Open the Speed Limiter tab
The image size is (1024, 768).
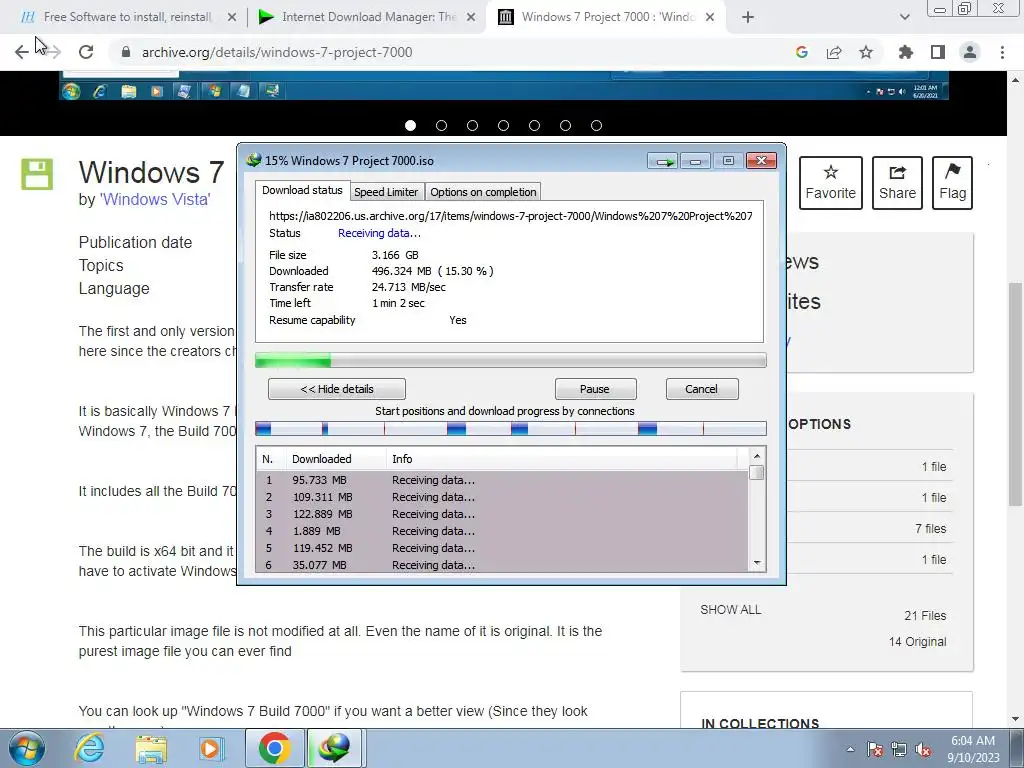[386, 192]
